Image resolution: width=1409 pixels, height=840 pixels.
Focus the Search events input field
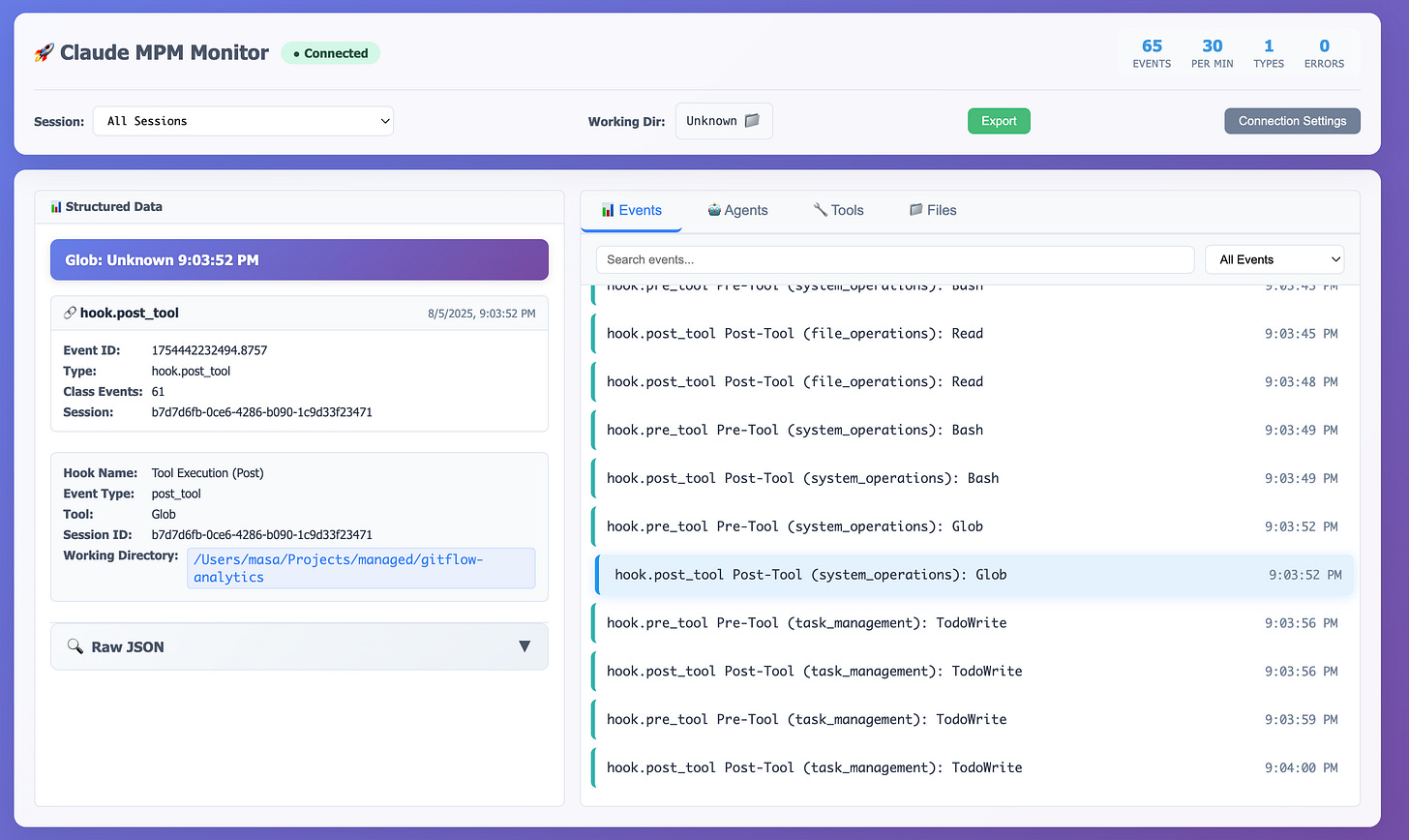894,259
